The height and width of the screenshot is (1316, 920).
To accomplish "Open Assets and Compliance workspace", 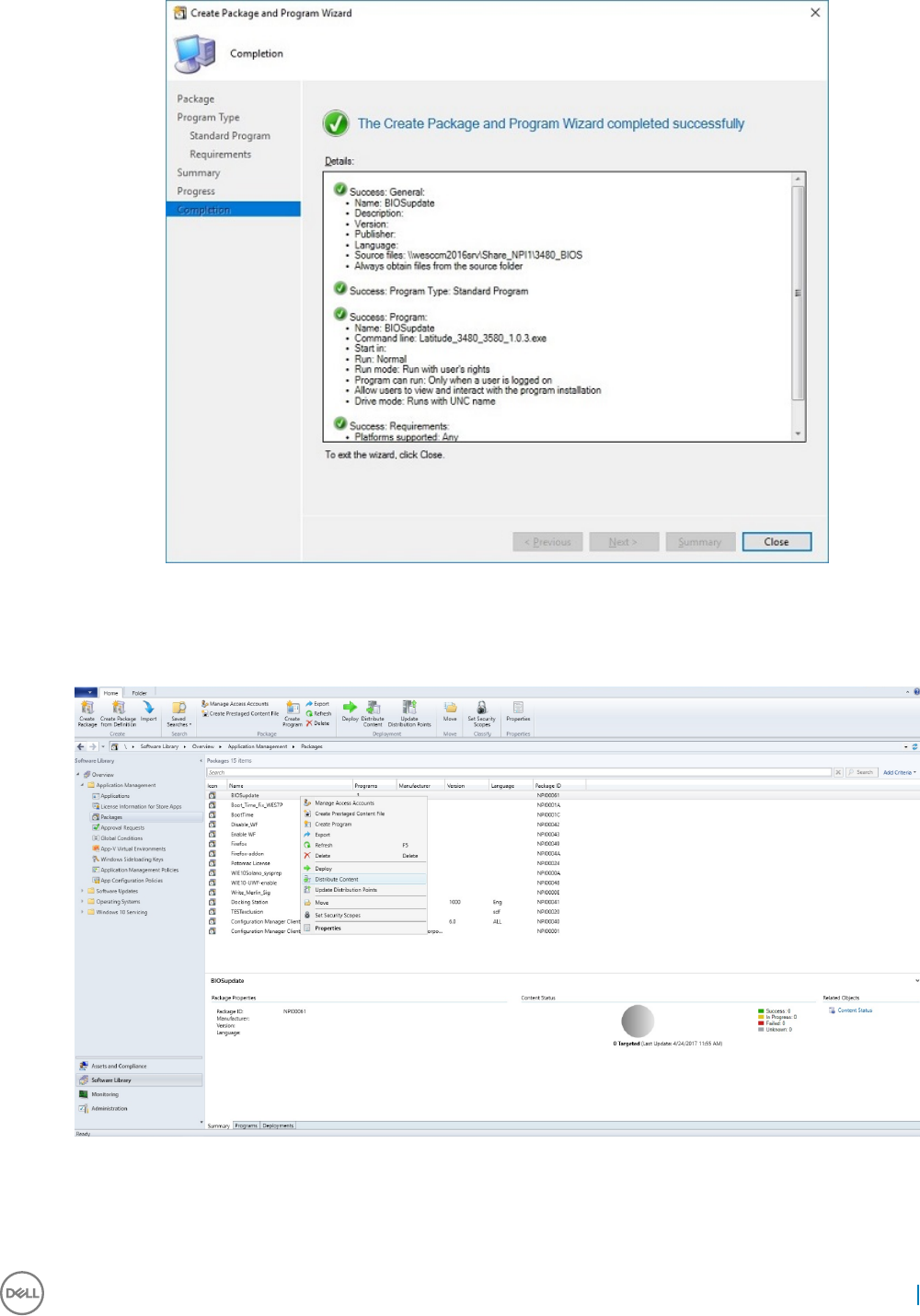I will click(139, 1066).
